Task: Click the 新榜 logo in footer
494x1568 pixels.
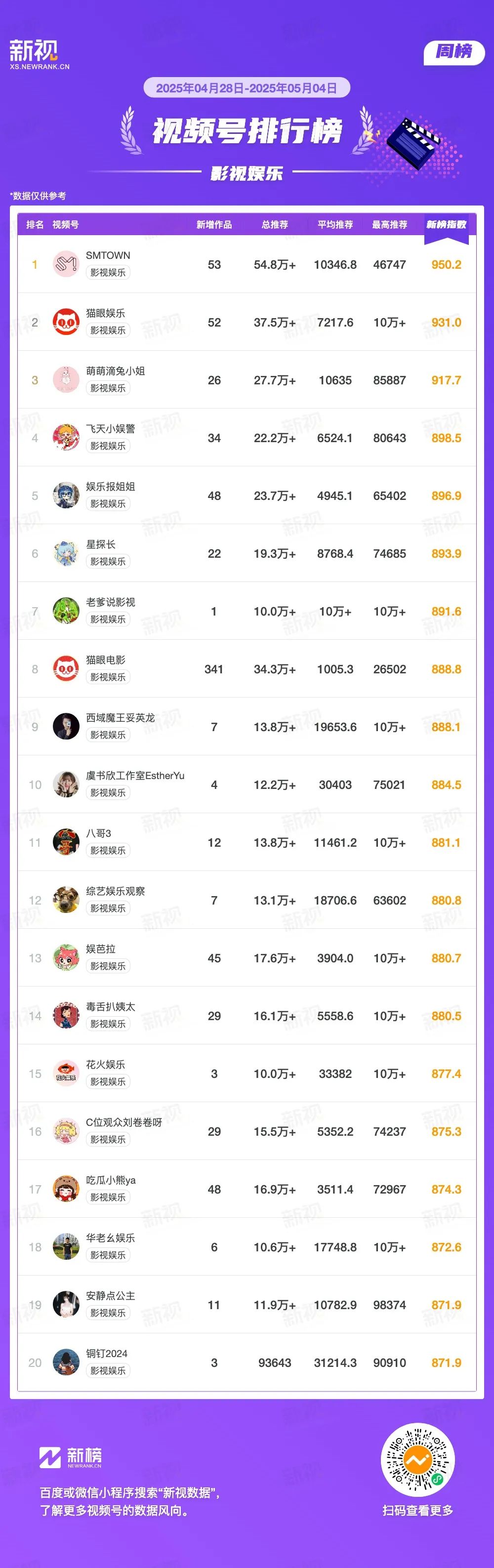Action: click(x=71, y=1458)
